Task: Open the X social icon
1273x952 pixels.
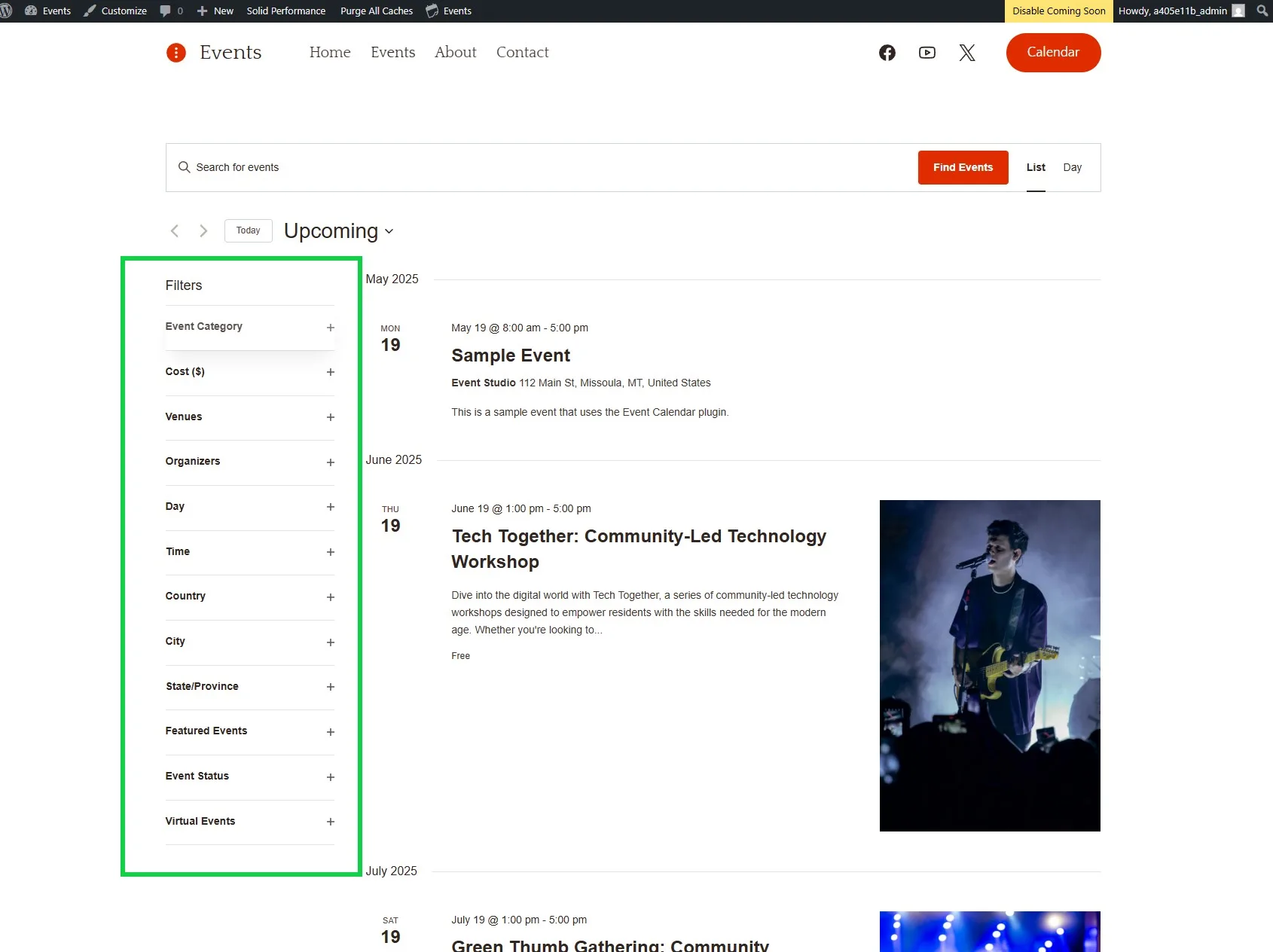Action: click(966, 52)
